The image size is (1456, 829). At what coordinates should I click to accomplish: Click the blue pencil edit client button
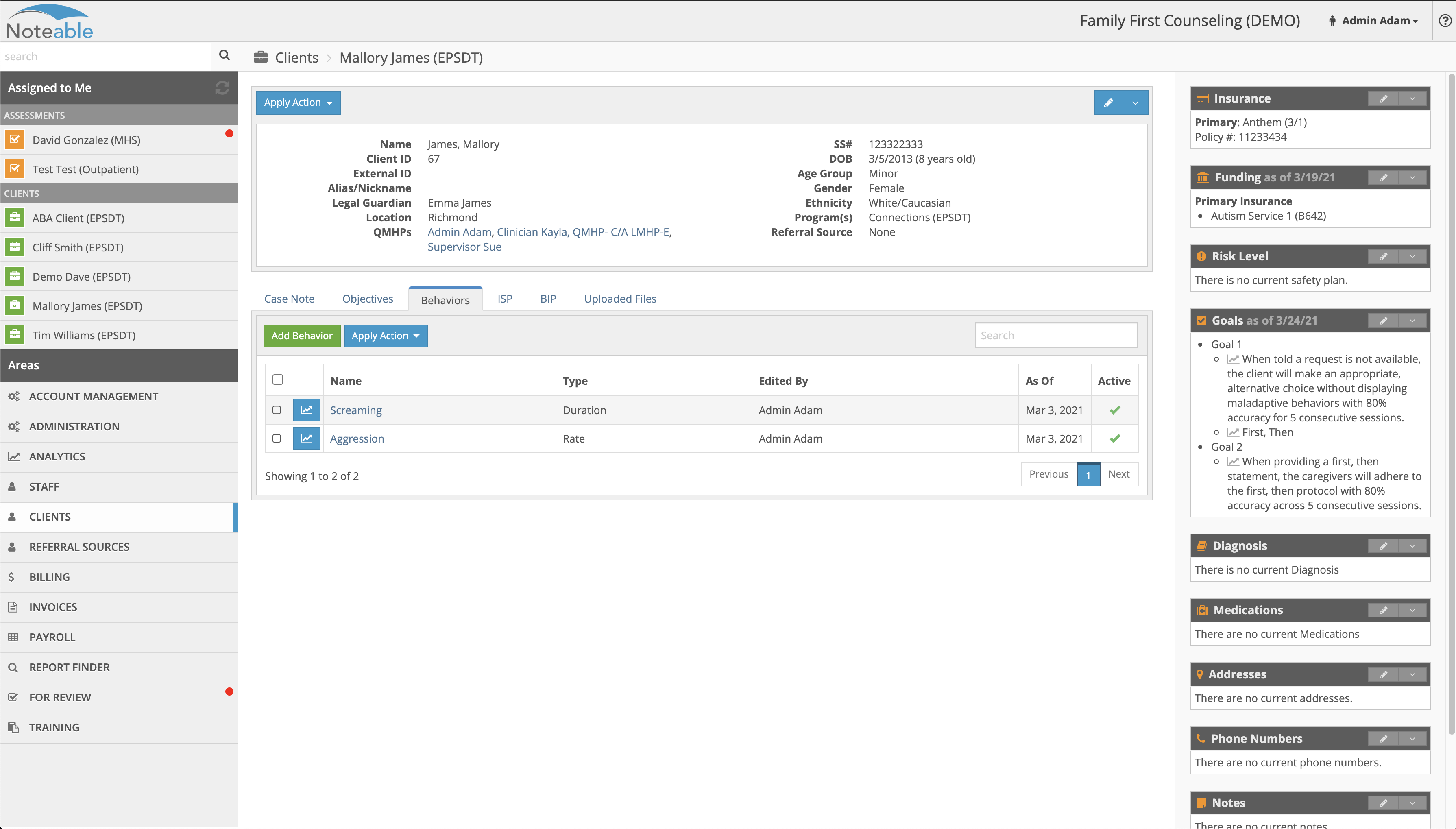coord(1107,103)
